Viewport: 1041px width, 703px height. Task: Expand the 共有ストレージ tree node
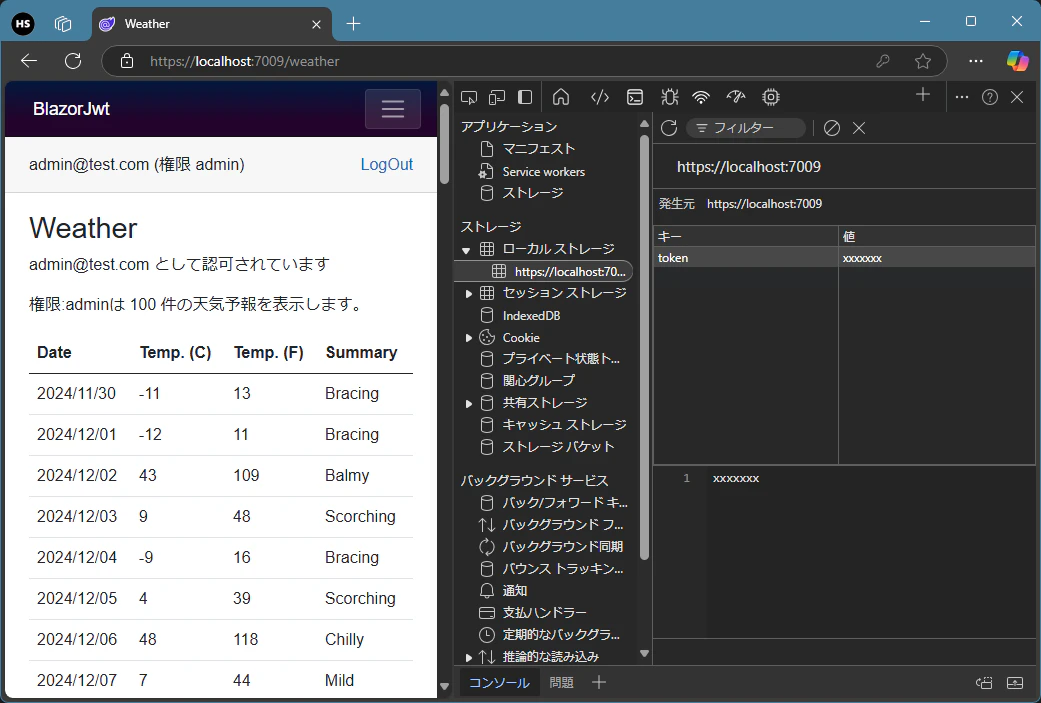tap(469, 404)
